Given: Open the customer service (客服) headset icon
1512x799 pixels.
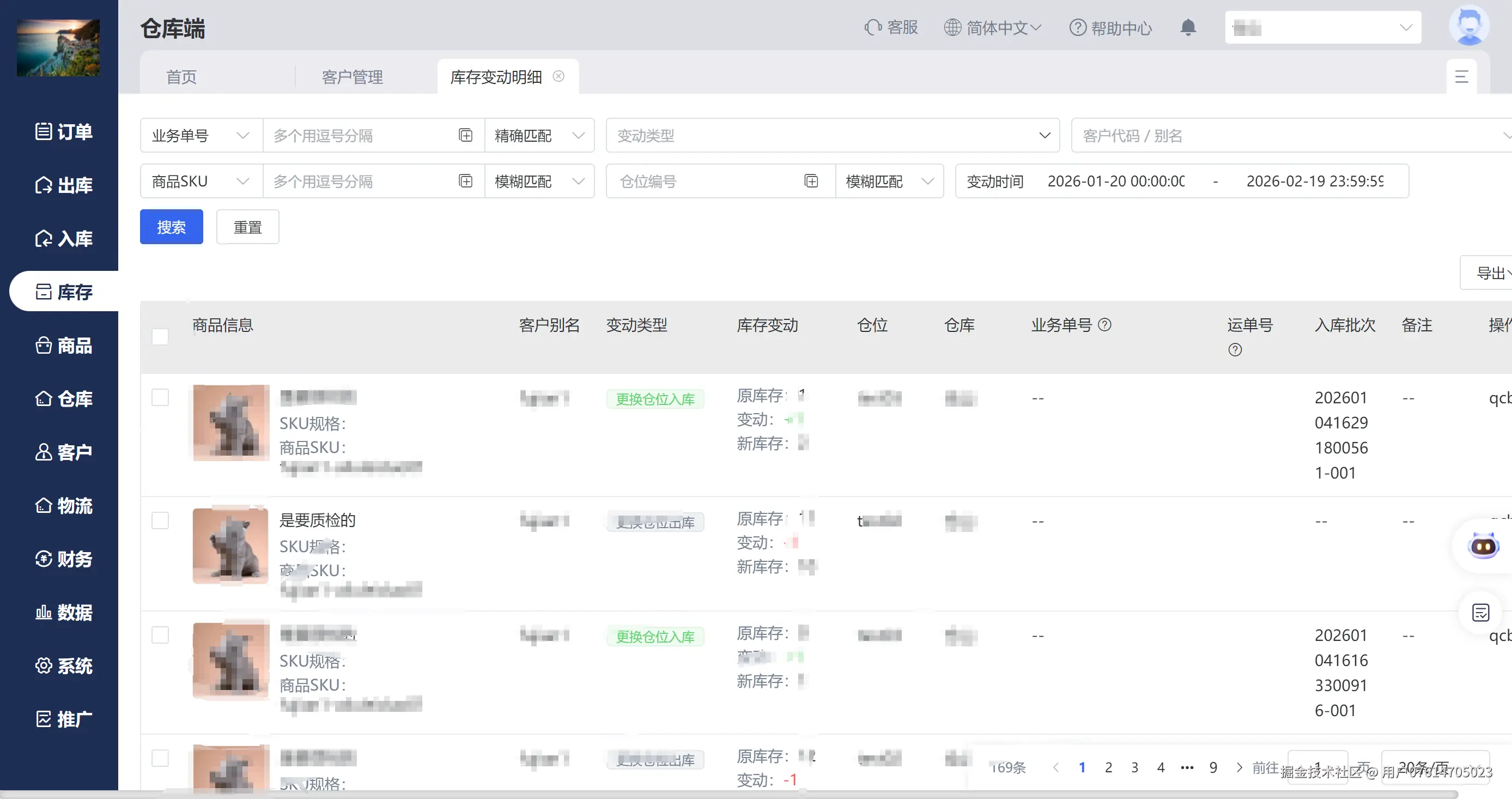Looking at the screenshot, I should tap(873, 28).
